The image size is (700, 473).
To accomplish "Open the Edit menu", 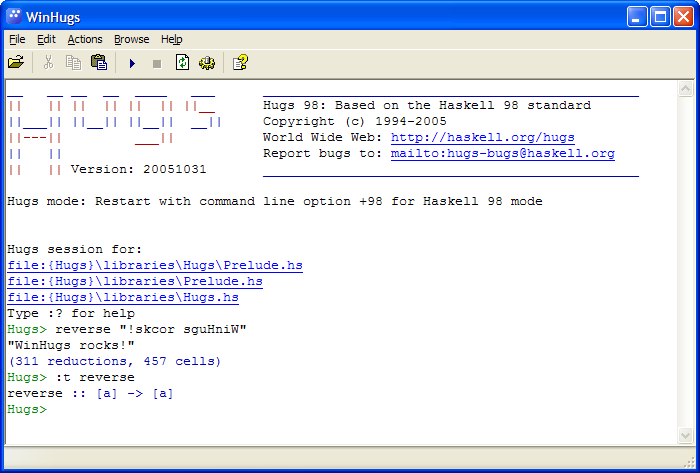I will click(x=46, y=39).
